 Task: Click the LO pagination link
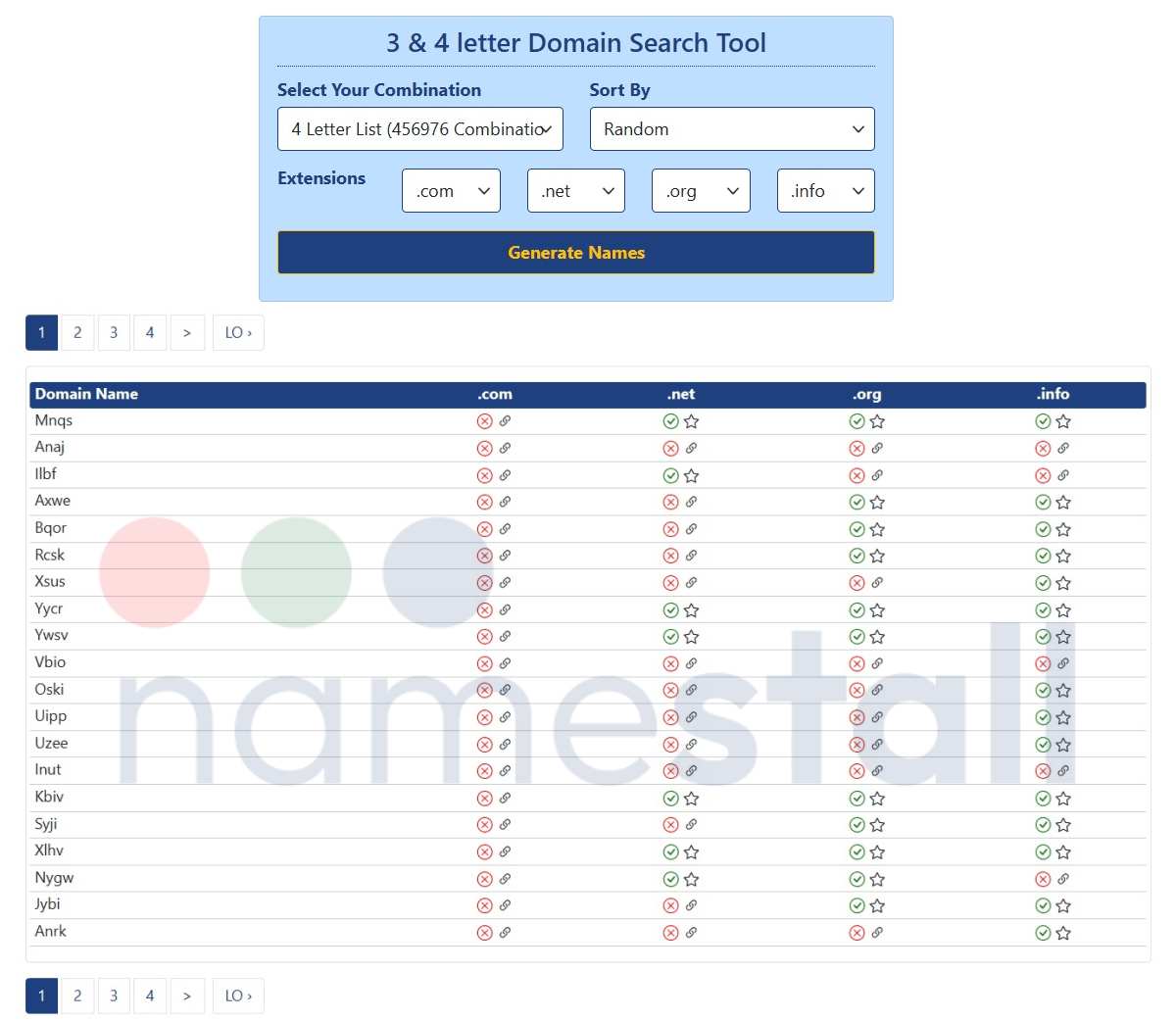point(238,332)
